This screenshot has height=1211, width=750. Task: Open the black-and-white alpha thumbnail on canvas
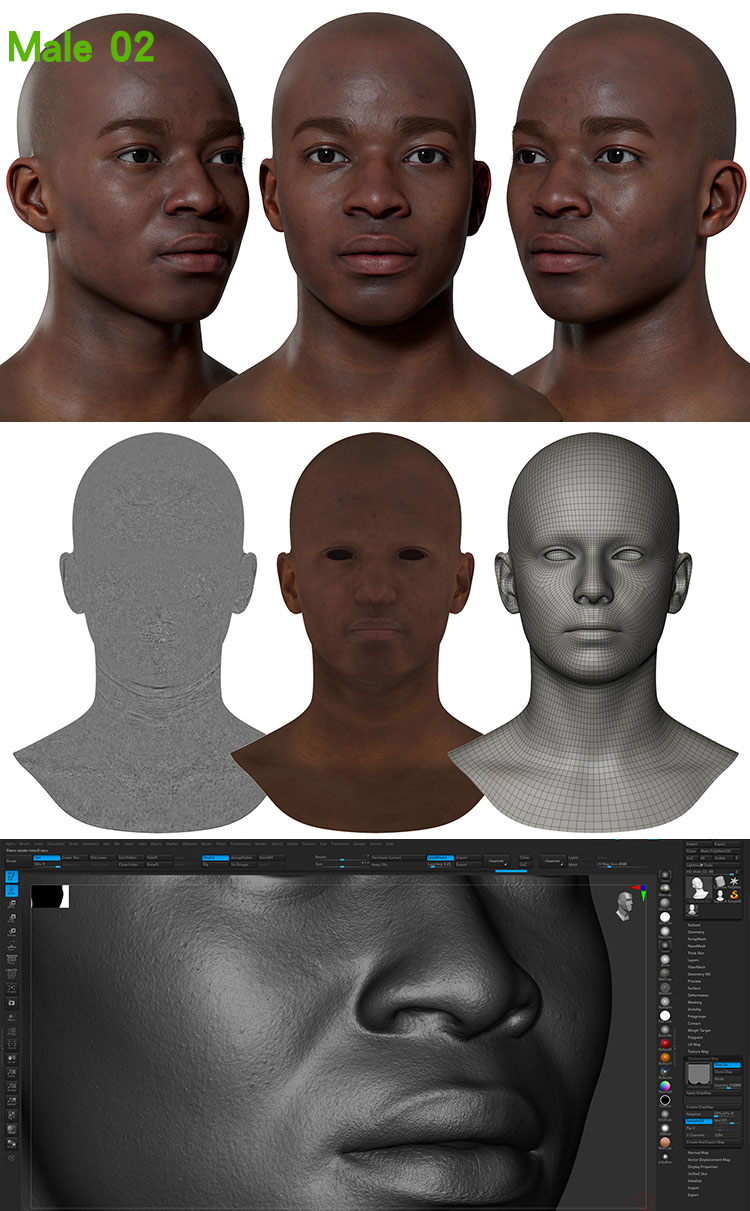coord(50,897)
